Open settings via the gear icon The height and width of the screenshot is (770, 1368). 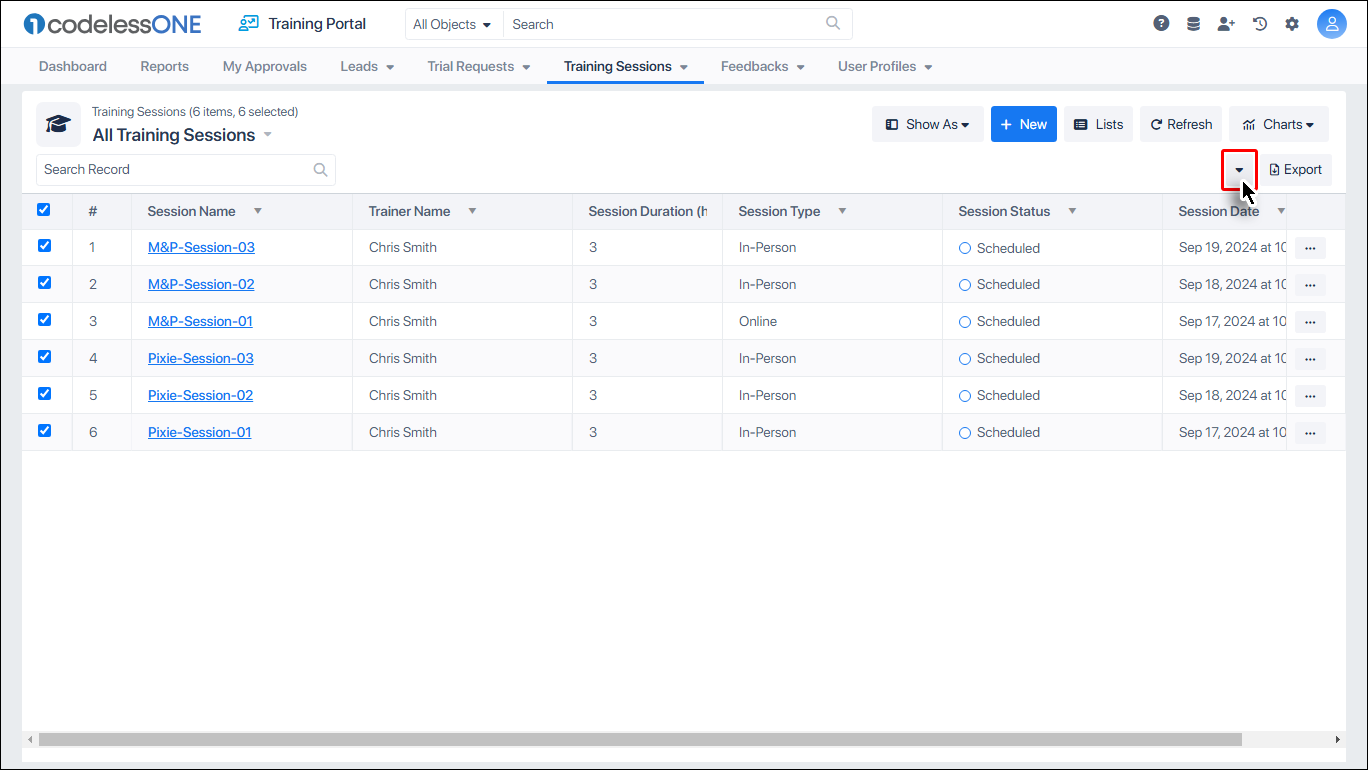(1292, 22)
